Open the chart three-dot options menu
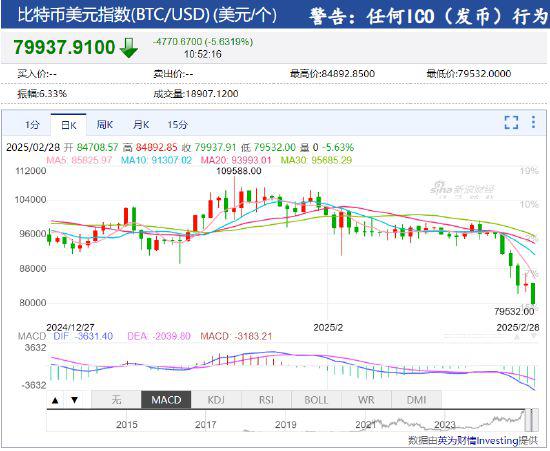 (x=533, y=122)
